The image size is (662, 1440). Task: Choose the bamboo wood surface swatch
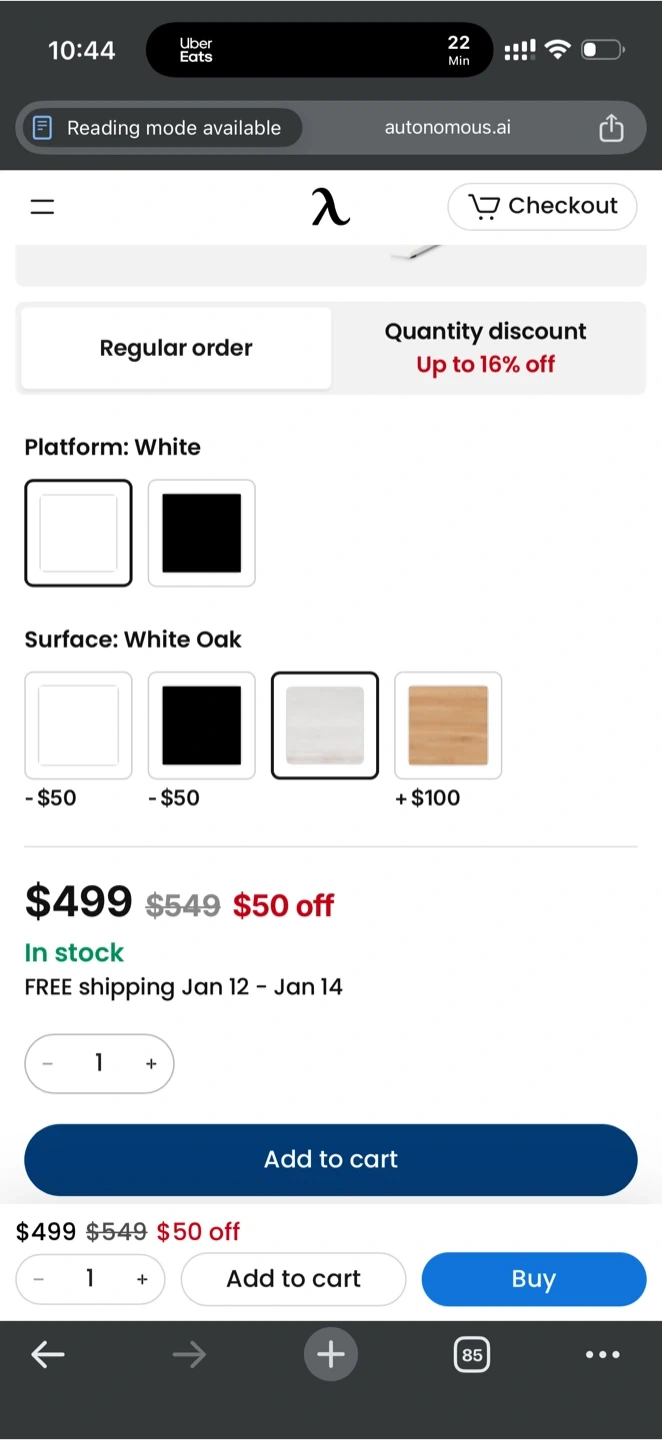pos(448,725)
